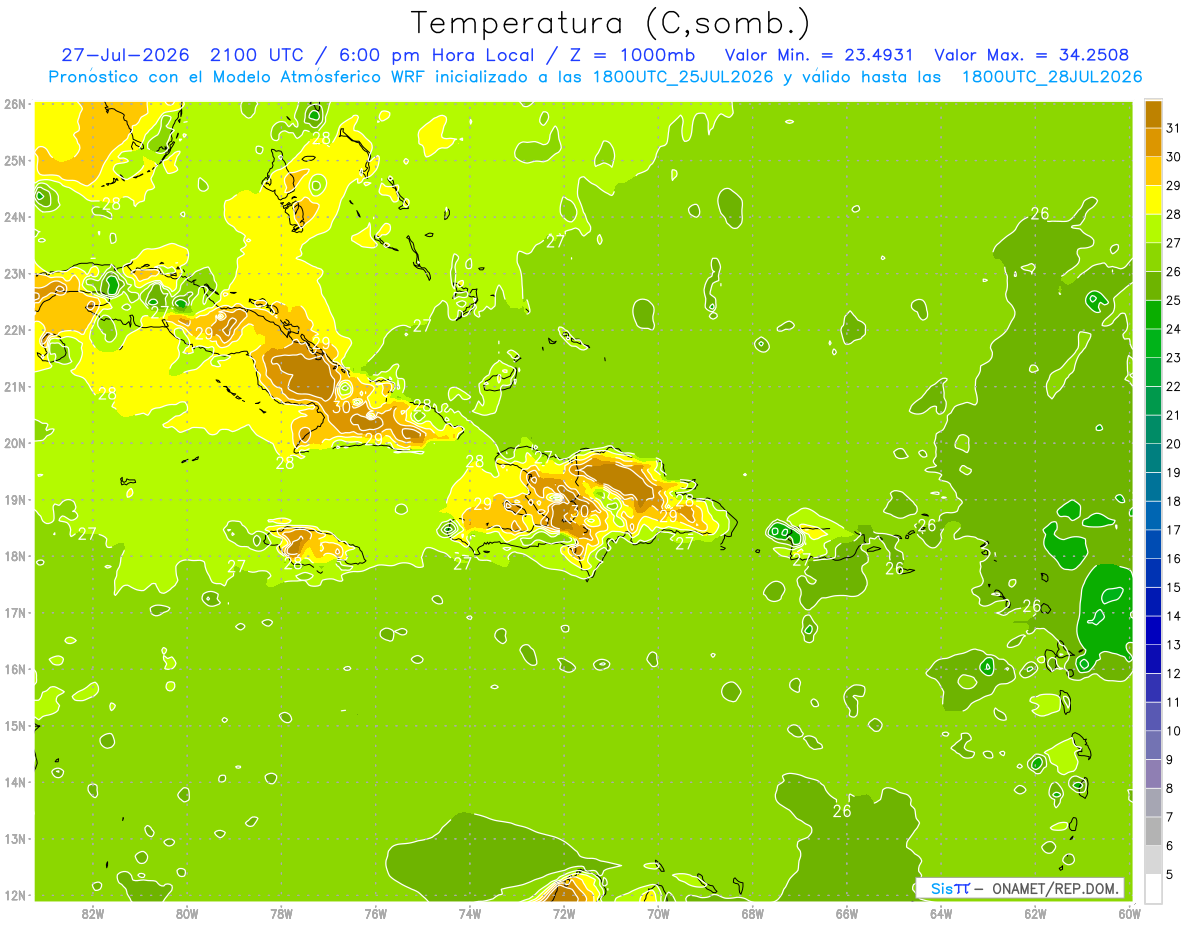Click the 64W longitude axis label
1200x927 pixels.
pos(941,913)
